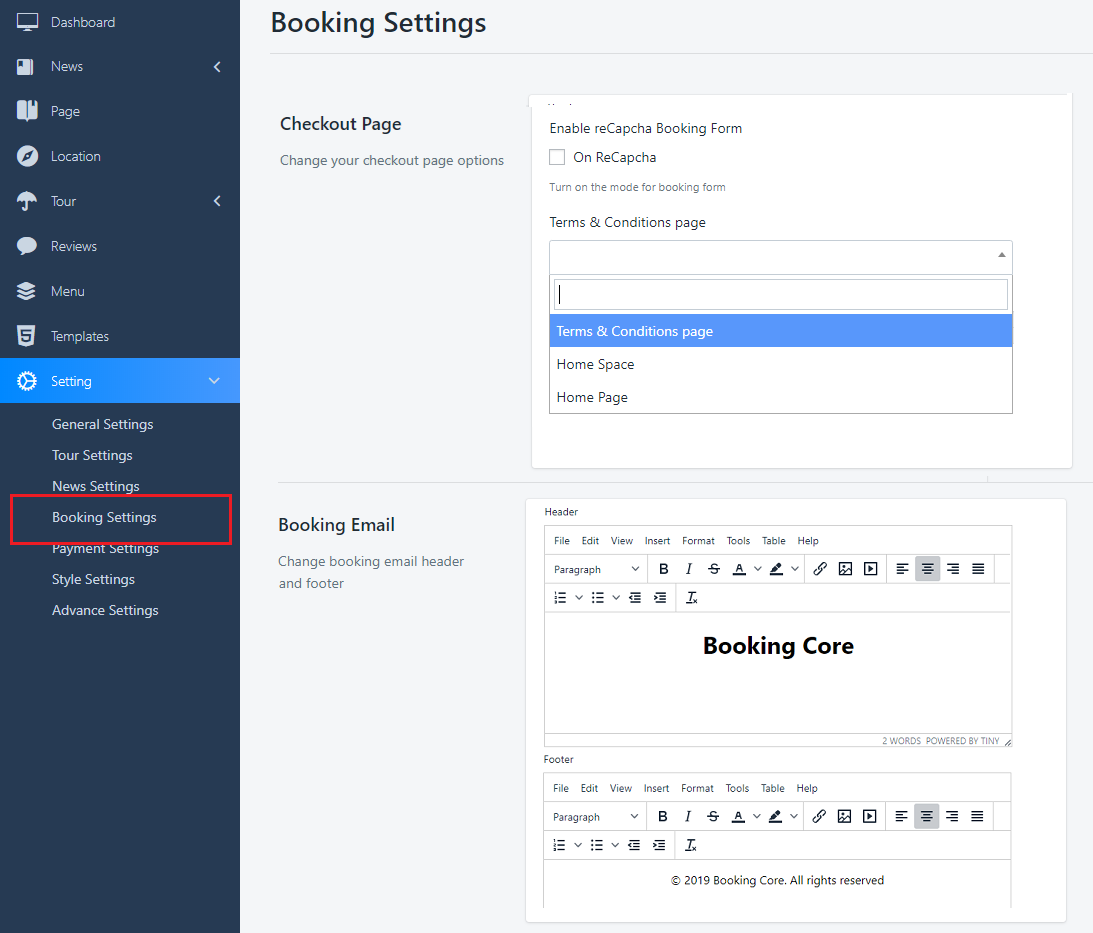Open Payment Settings in sidebar
Screen dimensions: 1093x933
(x=105, y=549)
